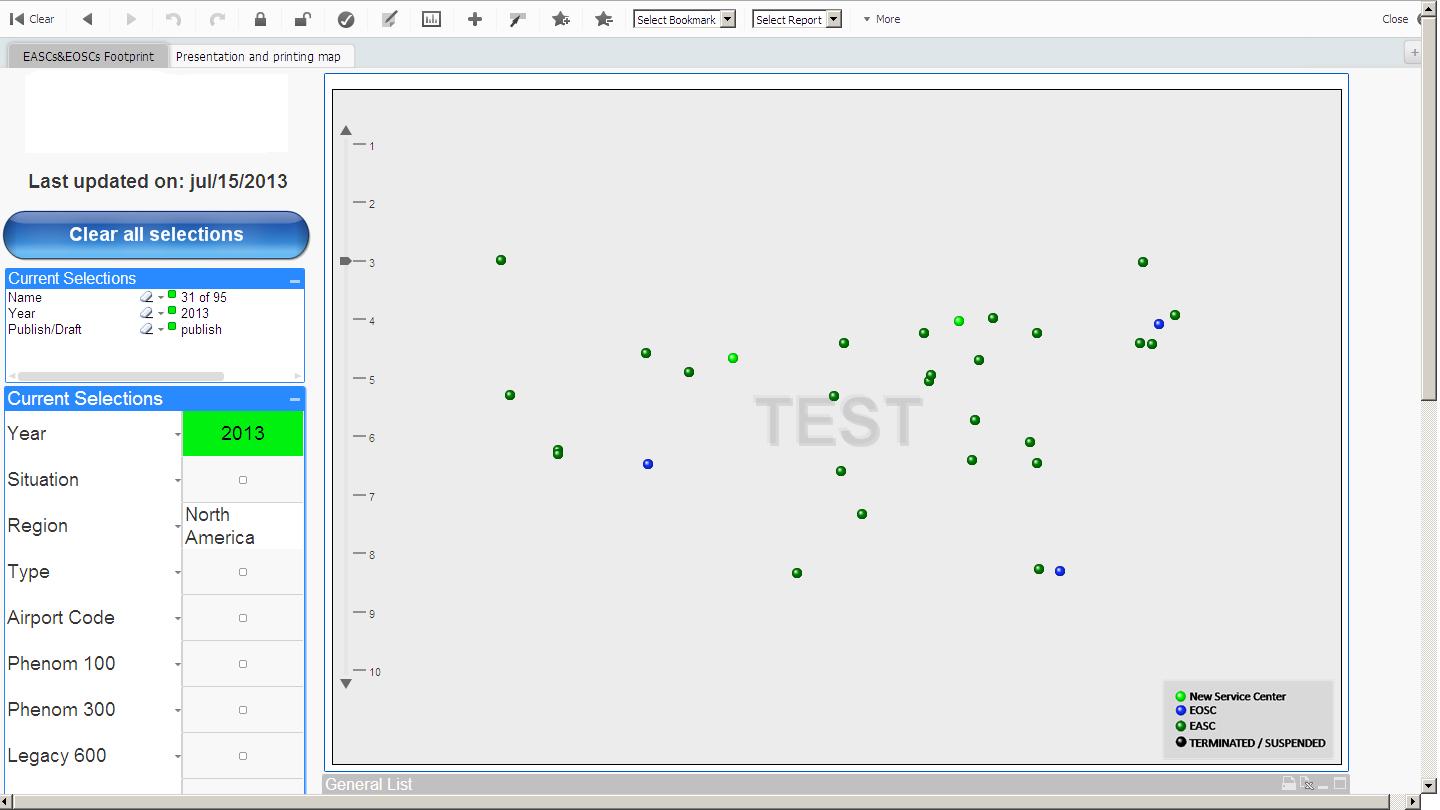The height and width of the screenshot is (810, 1440).
Task: Open the Select Report dropdown
Action: click(x=797, y=19)
